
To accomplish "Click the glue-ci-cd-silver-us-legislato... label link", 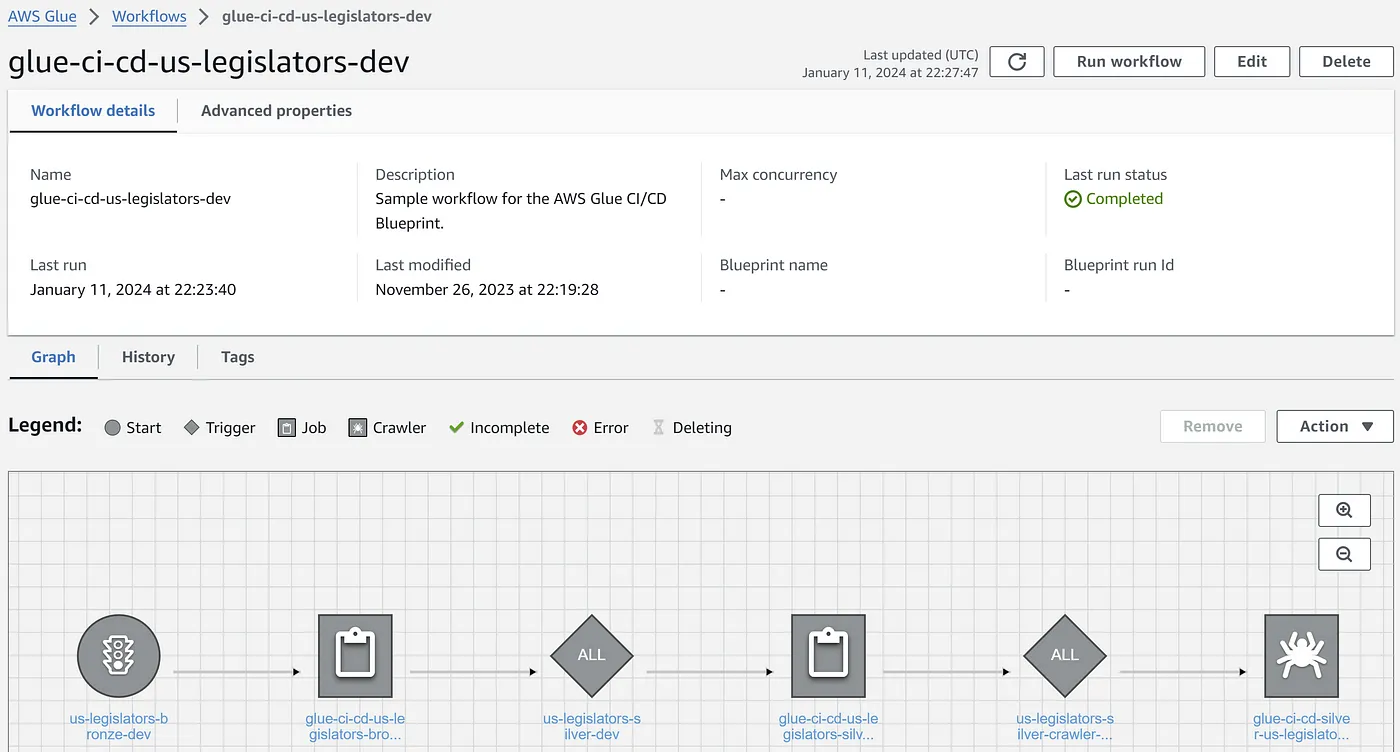I will coord(1301,726).
